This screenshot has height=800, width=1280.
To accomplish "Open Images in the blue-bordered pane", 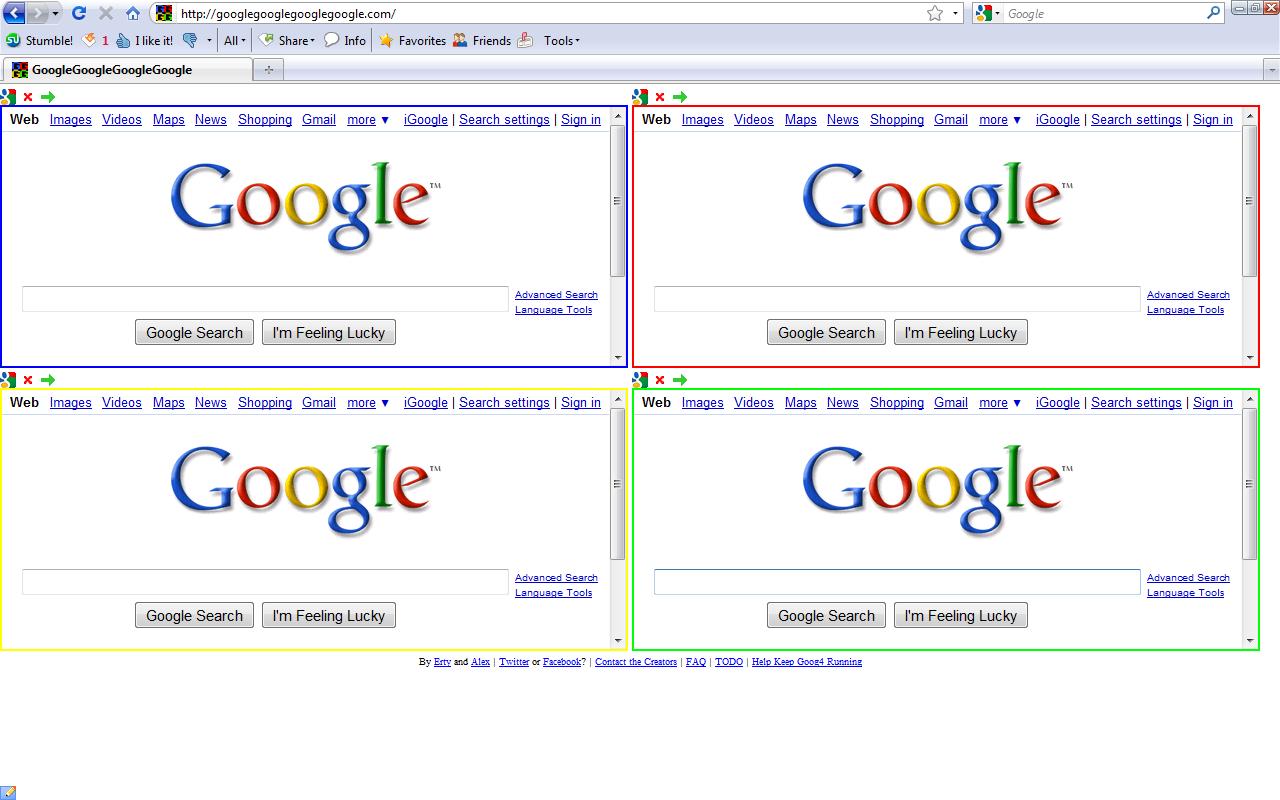I will click(71, 120).
